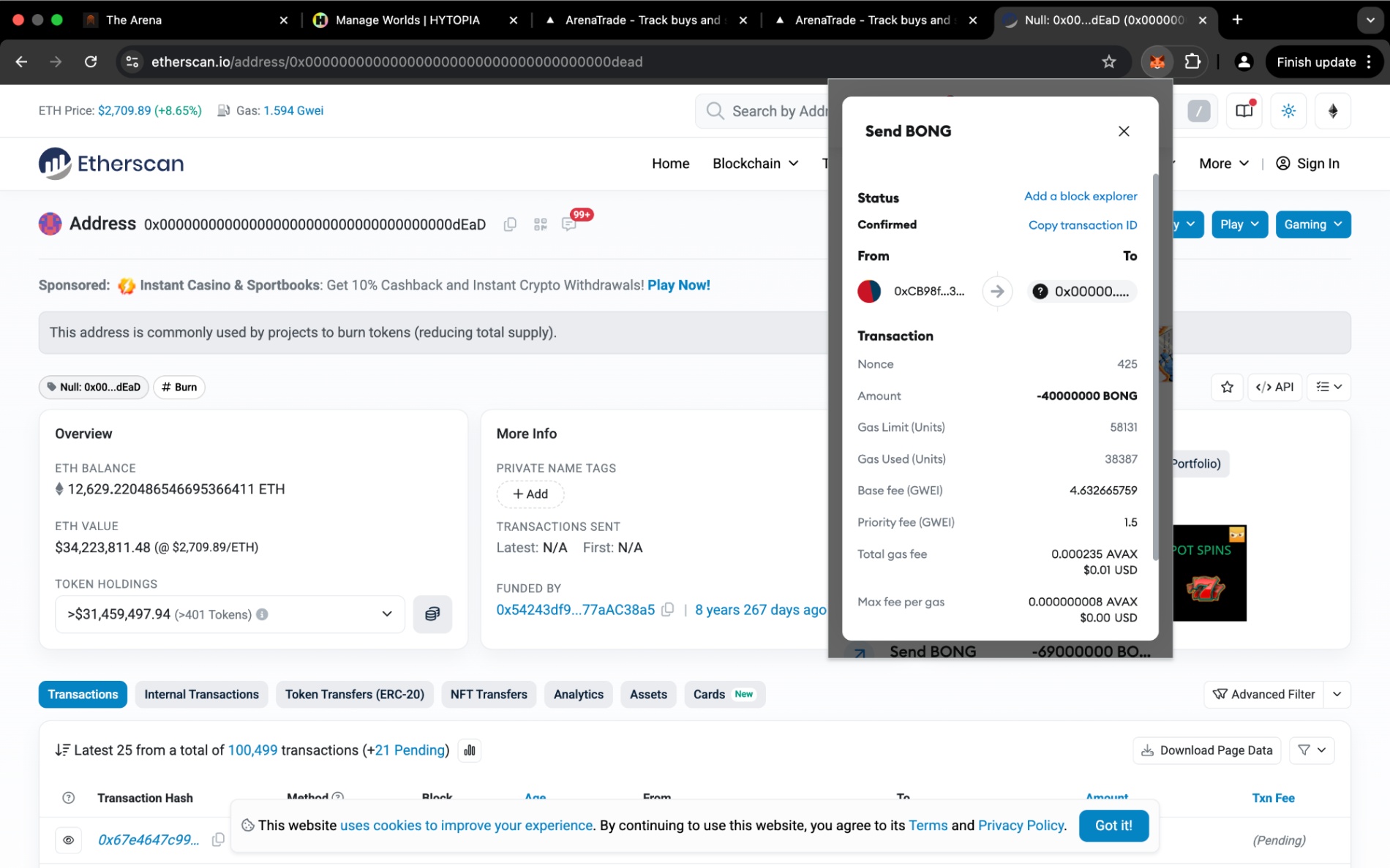Click the MetaMask fox extension icon

[1157, 62]
